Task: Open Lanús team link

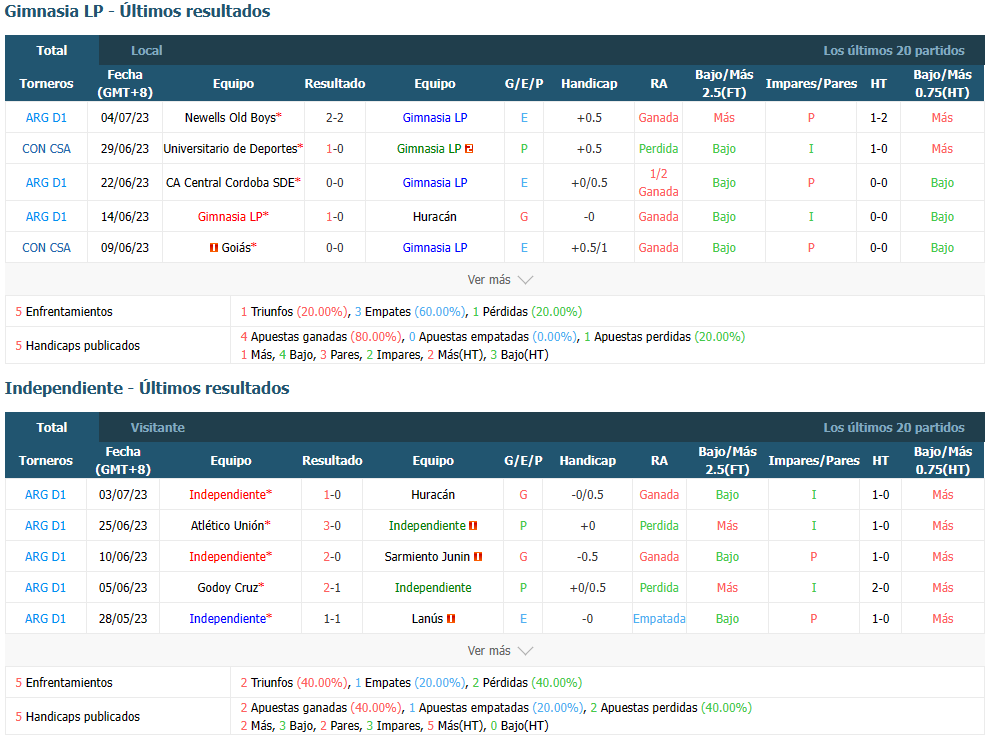Action: pyautogui.click(x=427, y=619)
